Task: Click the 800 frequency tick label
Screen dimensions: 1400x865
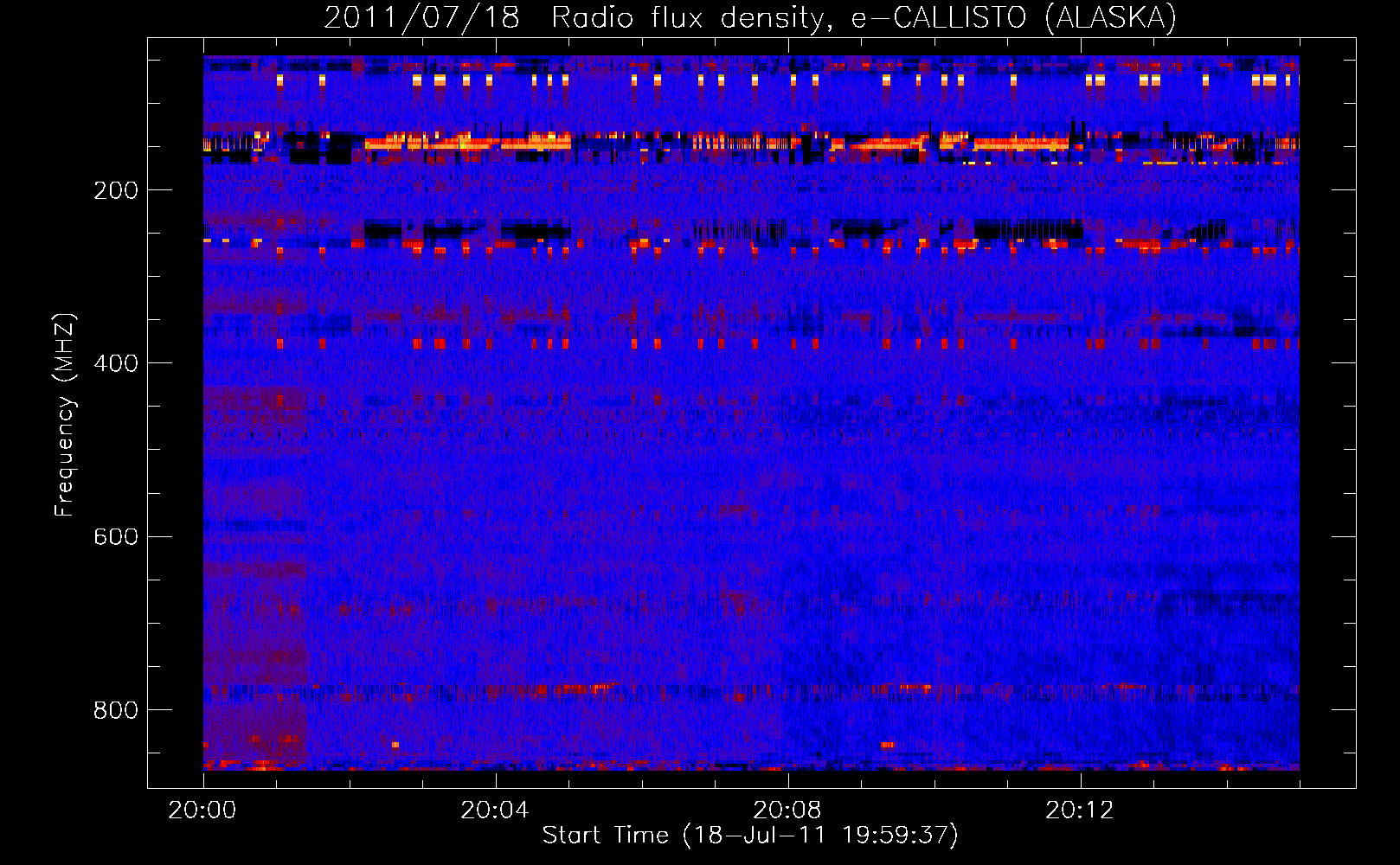Action: click(x=116, y=710)
